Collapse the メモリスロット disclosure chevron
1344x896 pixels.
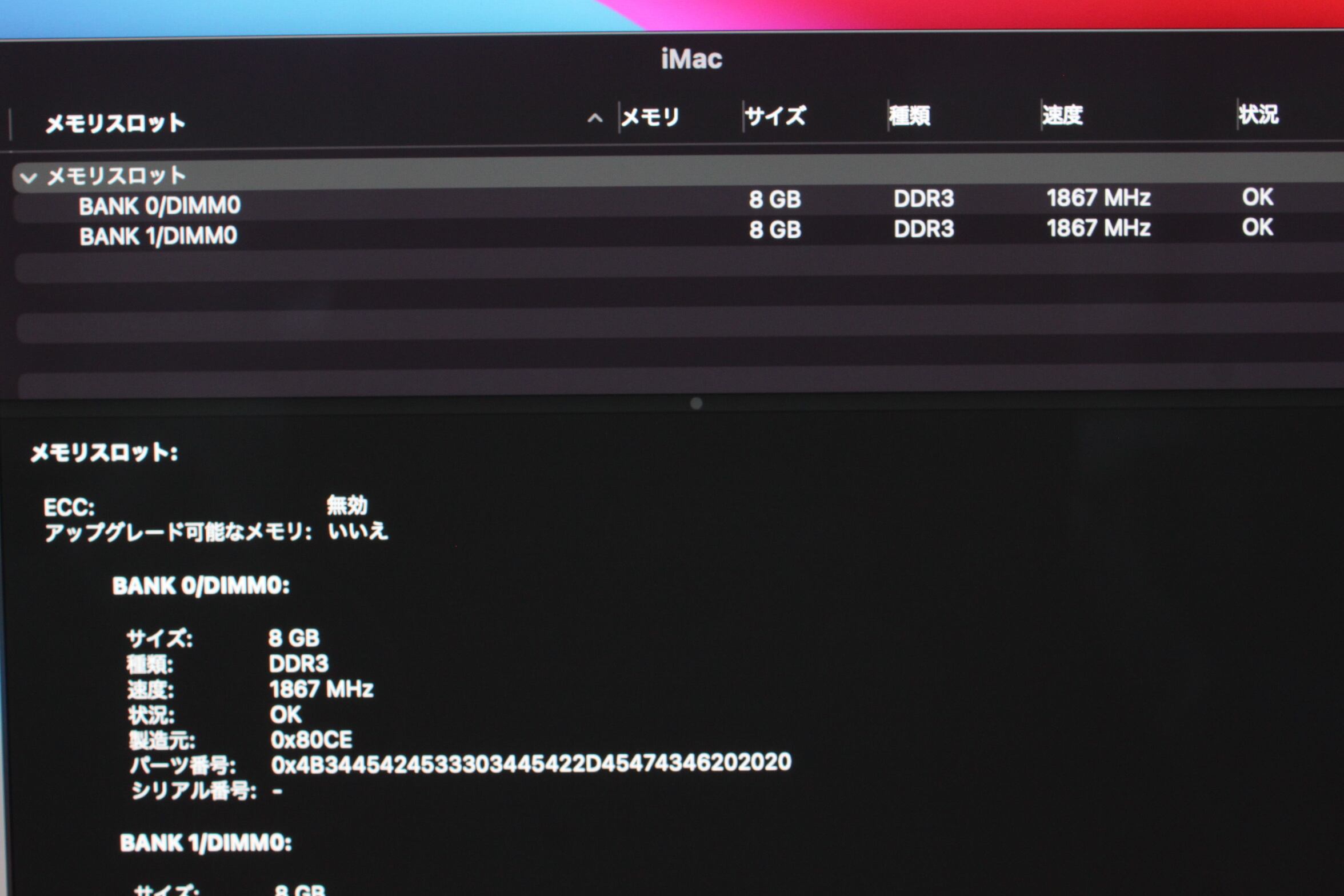(27, 178)
